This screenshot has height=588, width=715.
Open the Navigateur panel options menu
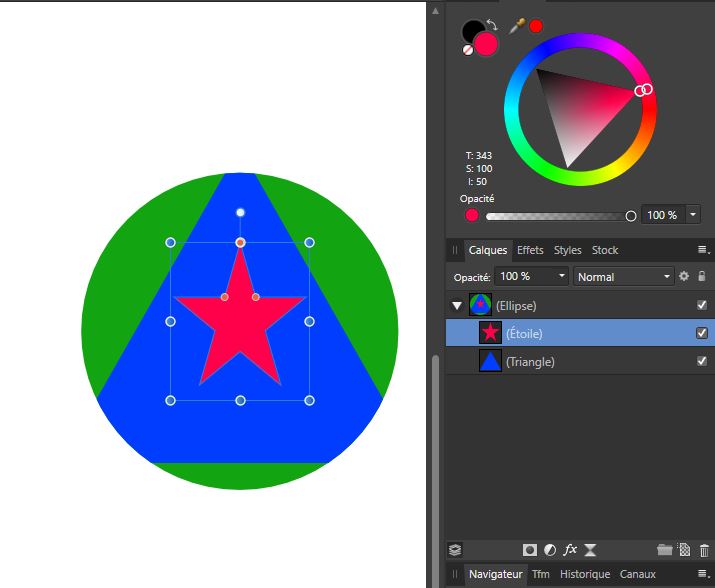coord(704,574)
